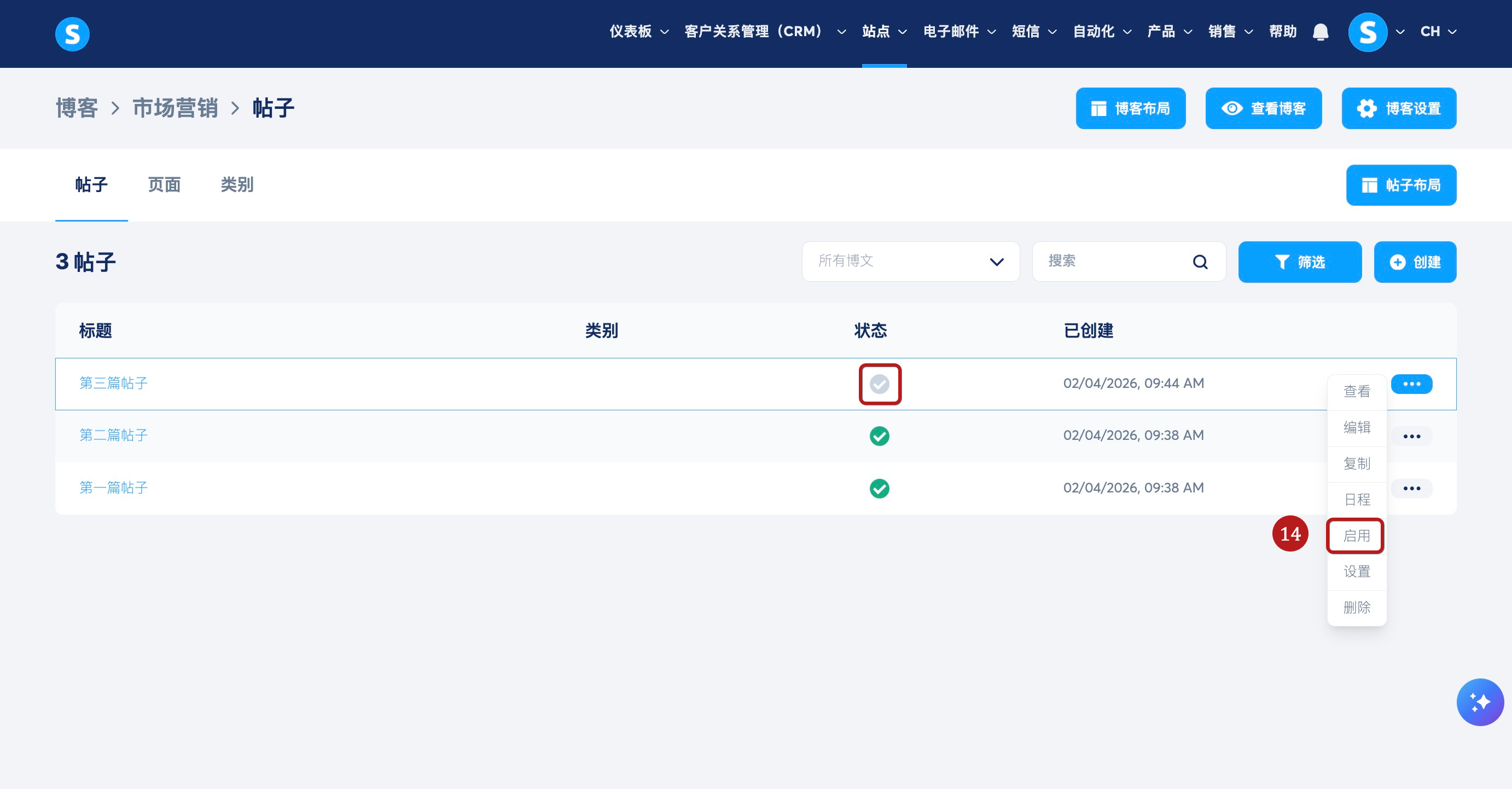The image size is (1512, 789).
Task: Expand the 所有博文 filter dropdown
Action: [910, 262]
